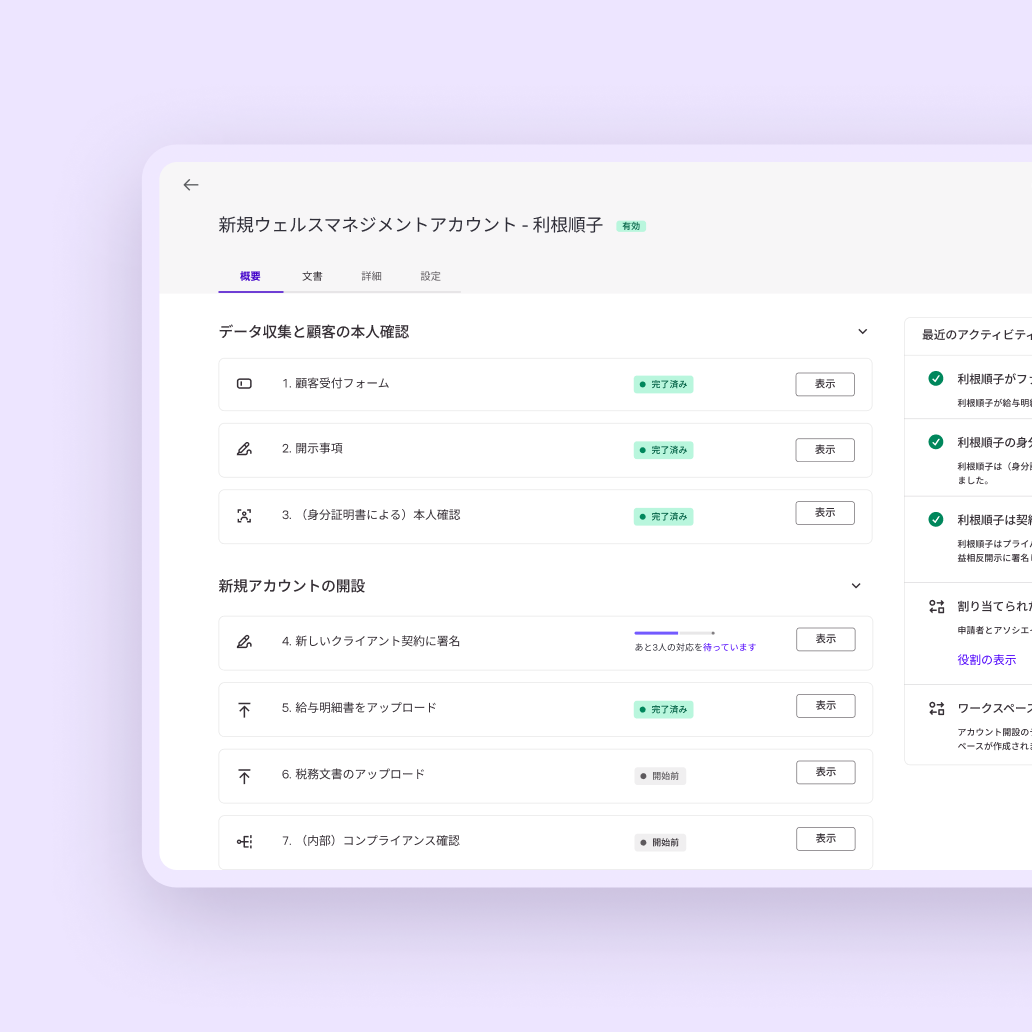
Task: Click the 有効 status badge
Action: (630, 226)
